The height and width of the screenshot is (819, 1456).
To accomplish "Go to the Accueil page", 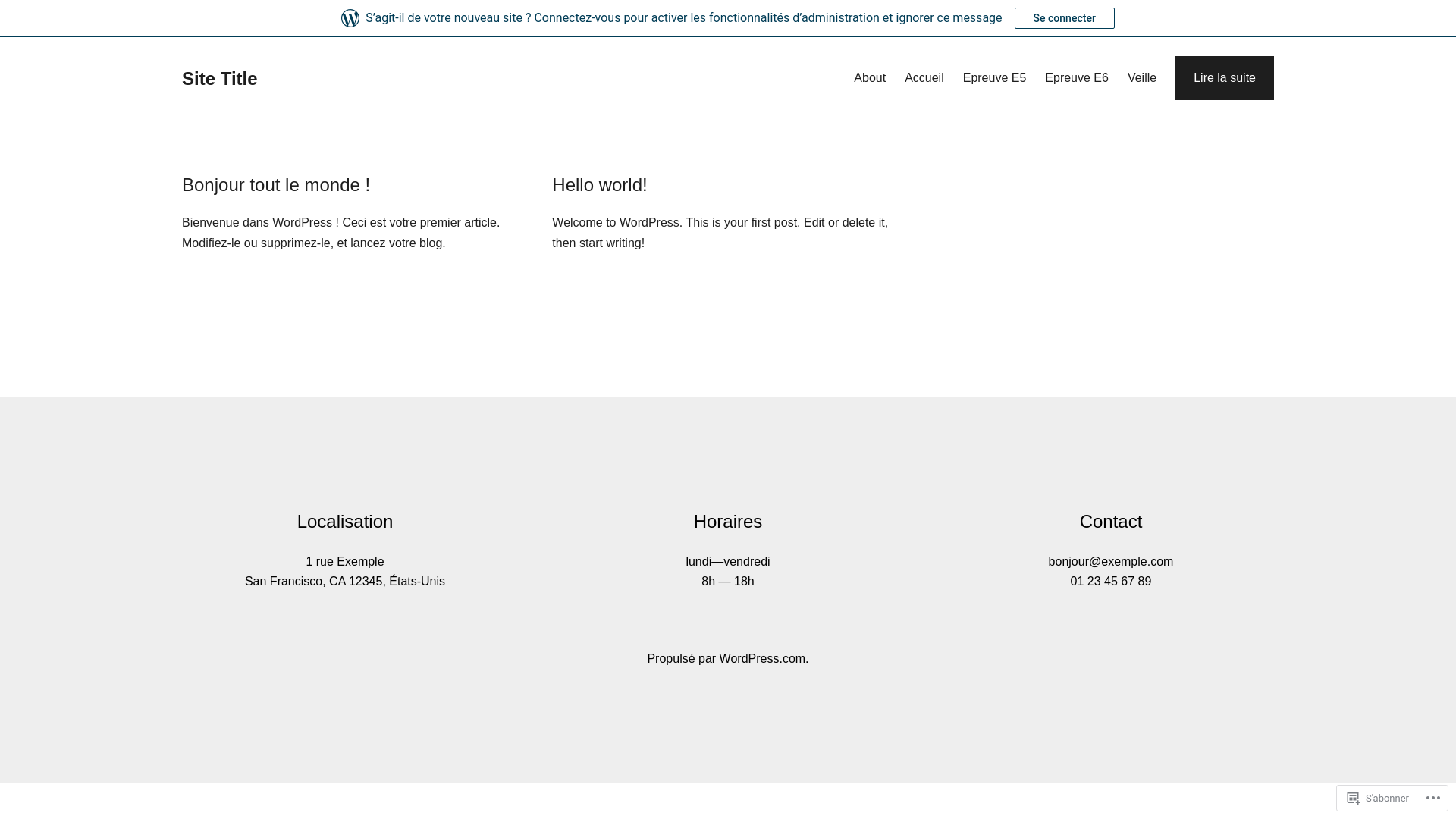I will pyautogui.click(x=924, y=78).
